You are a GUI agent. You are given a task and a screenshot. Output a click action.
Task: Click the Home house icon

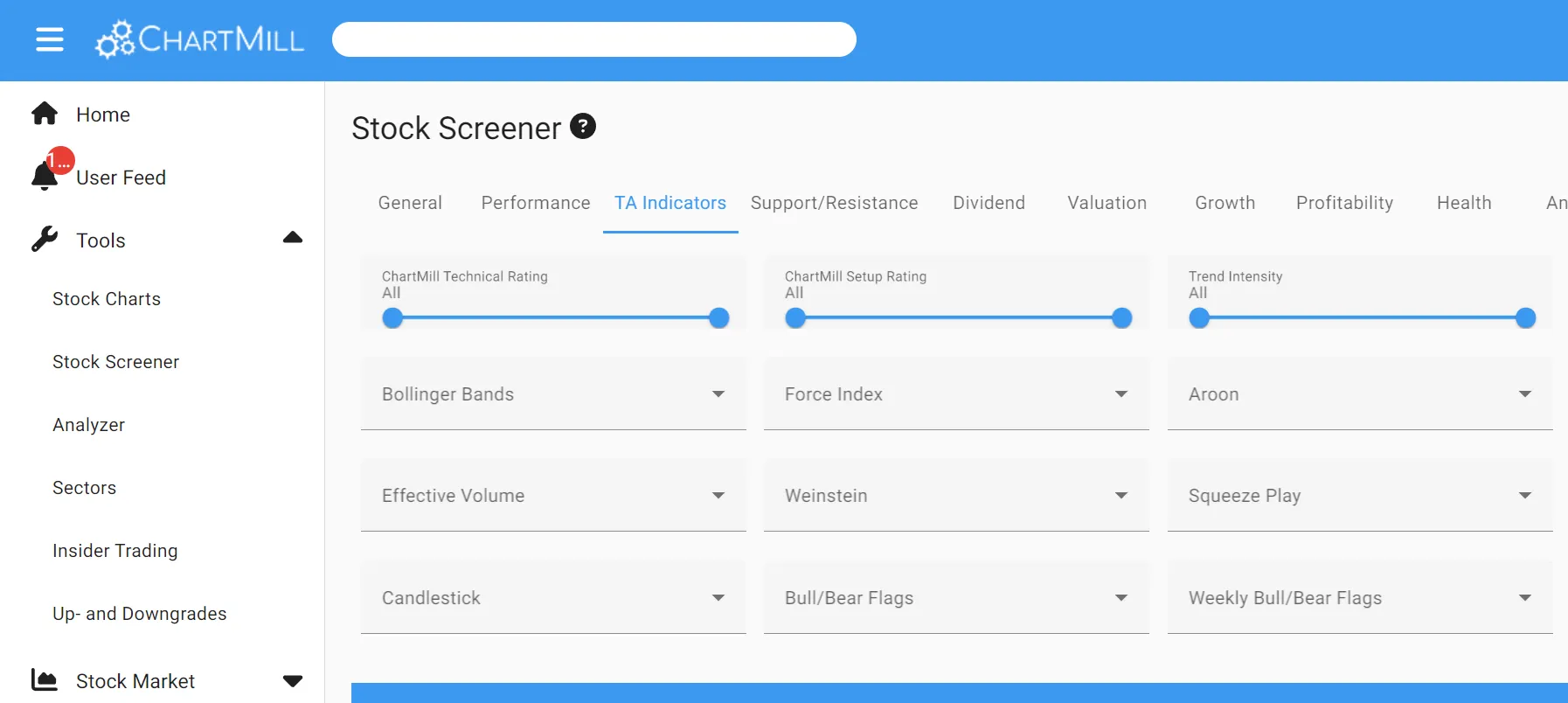tap(45, 114)
